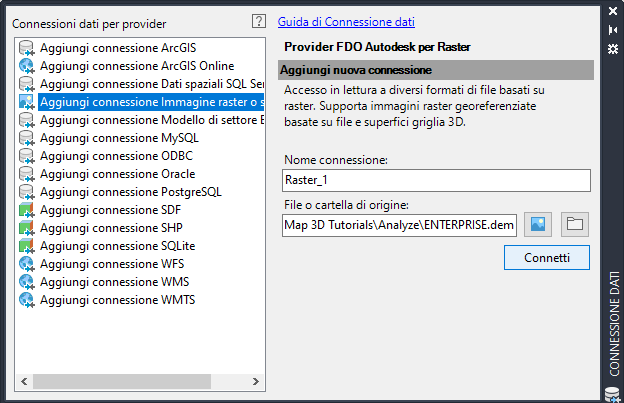The width and height of the screenshot is (624, 403).
Task: Choose Aggiungi connessione SHP
Action: point(104,228)
